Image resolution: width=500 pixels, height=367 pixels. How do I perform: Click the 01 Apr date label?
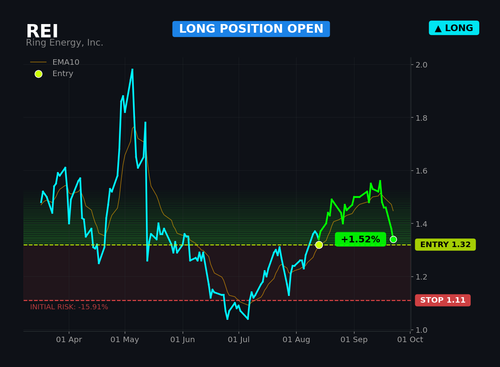coord(69,340)
